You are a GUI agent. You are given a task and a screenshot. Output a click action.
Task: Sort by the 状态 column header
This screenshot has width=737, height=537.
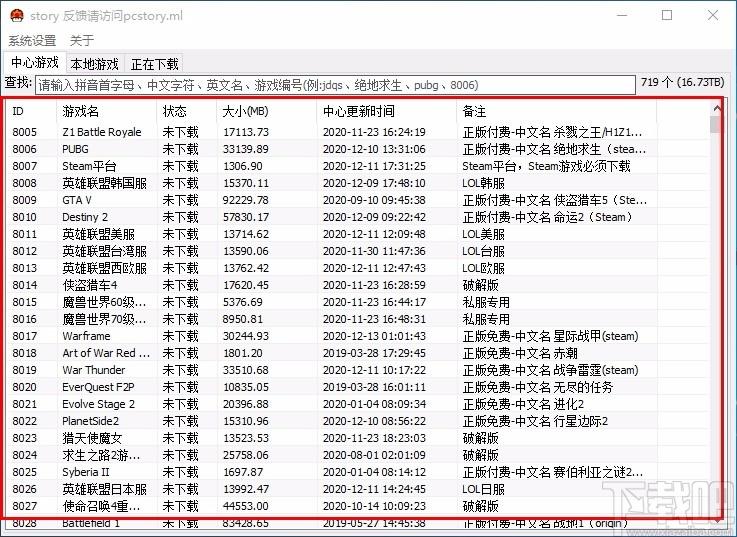pos(187,111)
